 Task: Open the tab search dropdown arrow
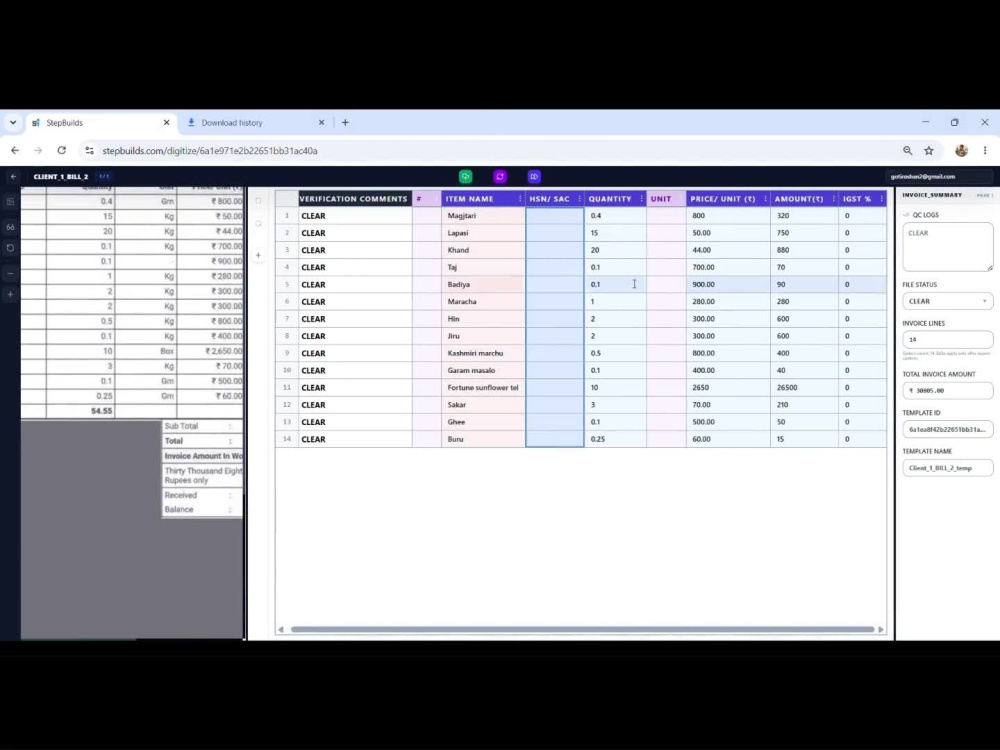coord(13,122)
